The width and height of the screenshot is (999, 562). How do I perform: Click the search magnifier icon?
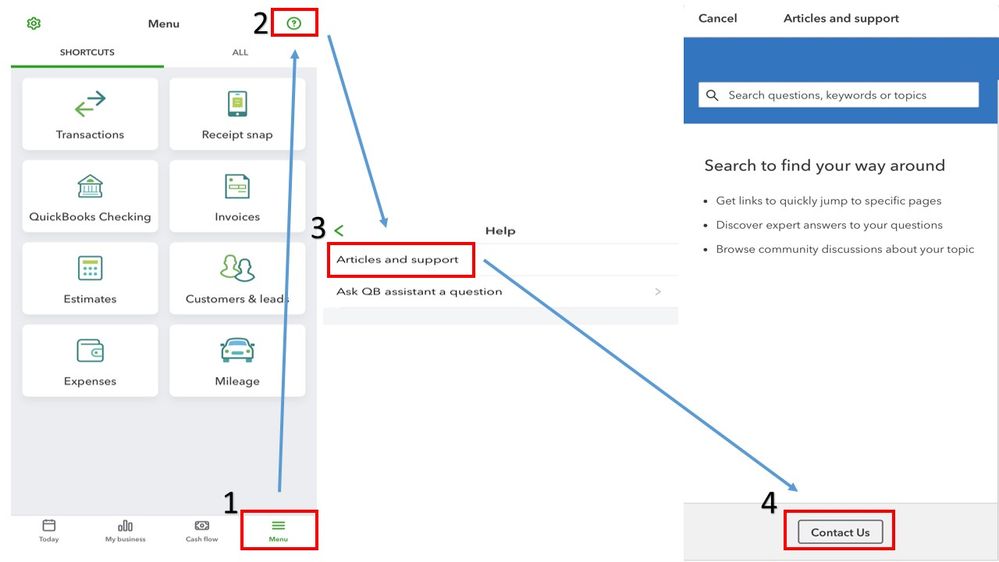(712, 95)
